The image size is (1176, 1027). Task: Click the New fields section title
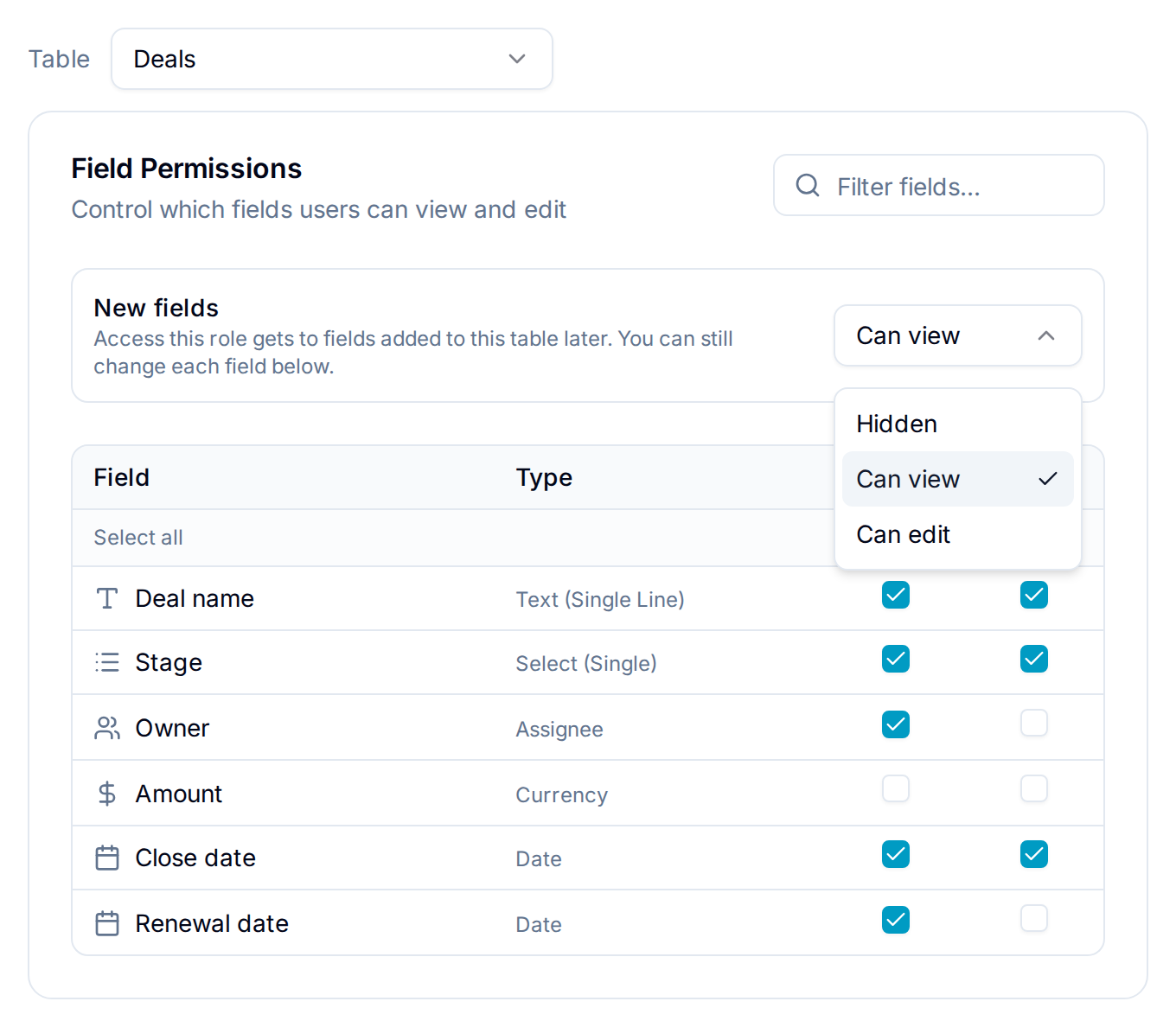[x=157, y=308]
